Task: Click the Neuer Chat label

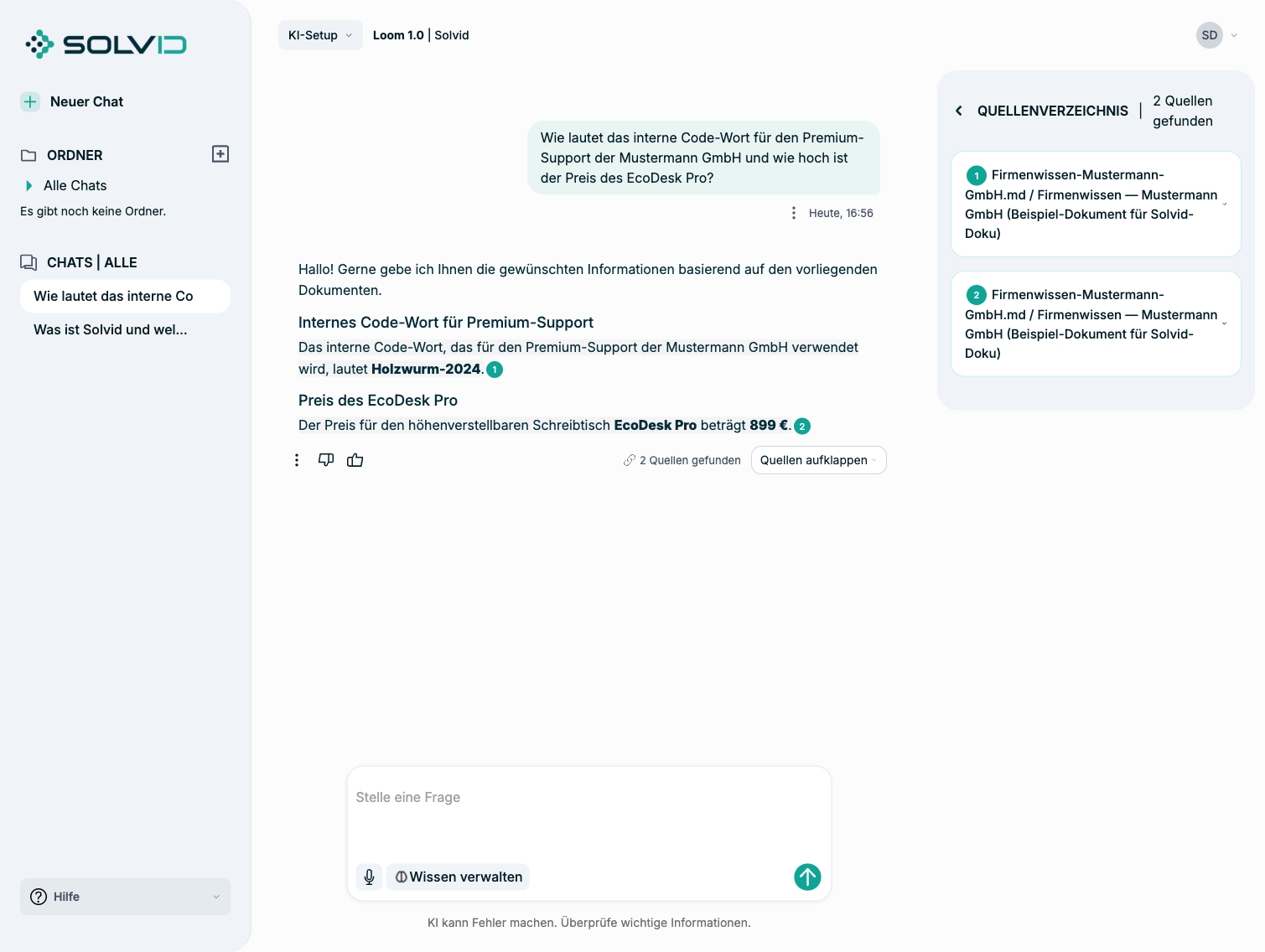Action: (x=86, y=101)
